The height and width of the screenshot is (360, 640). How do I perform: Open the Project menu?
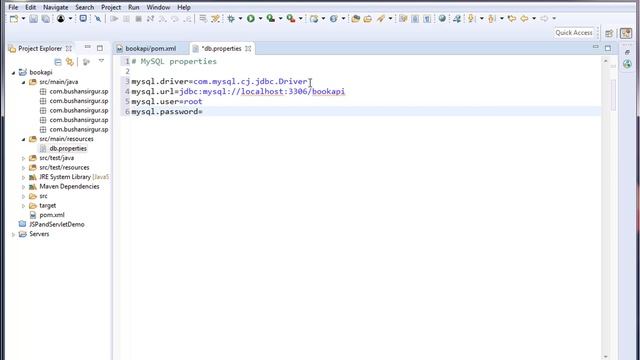point(111,7)
